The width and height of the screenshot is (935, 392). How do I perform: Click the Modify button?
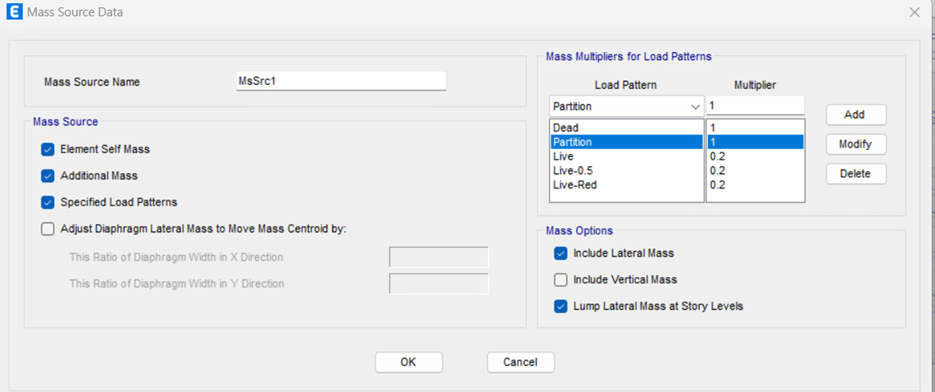856,144
